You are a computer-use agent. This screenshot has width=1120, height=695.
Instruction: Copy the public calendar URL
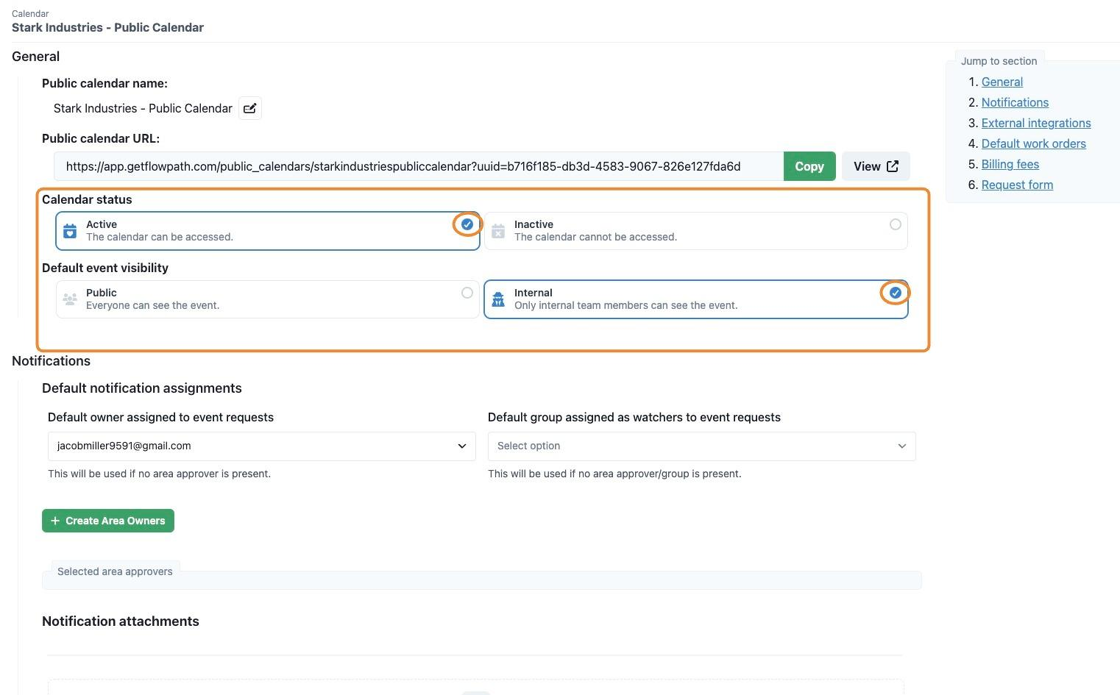809,166
